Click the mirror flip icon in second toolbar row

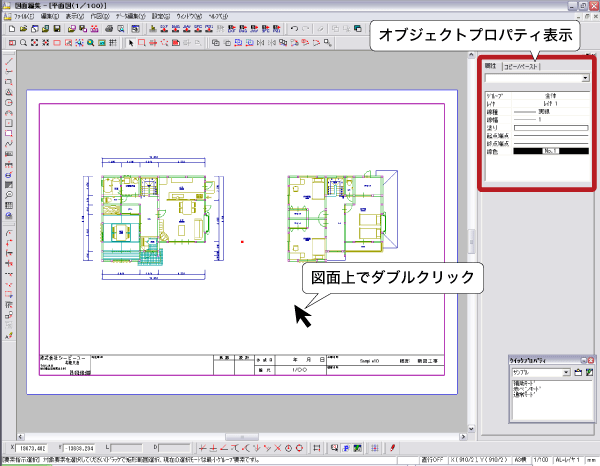pos(261,43)
